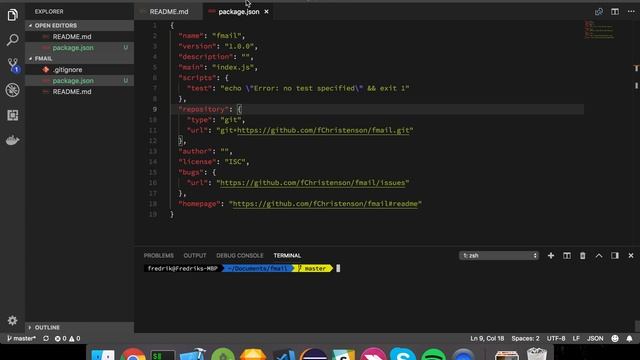This screenshot has height=360, width=640.
Task: Open the Source Control view icon
Action: tap(13, 65)
